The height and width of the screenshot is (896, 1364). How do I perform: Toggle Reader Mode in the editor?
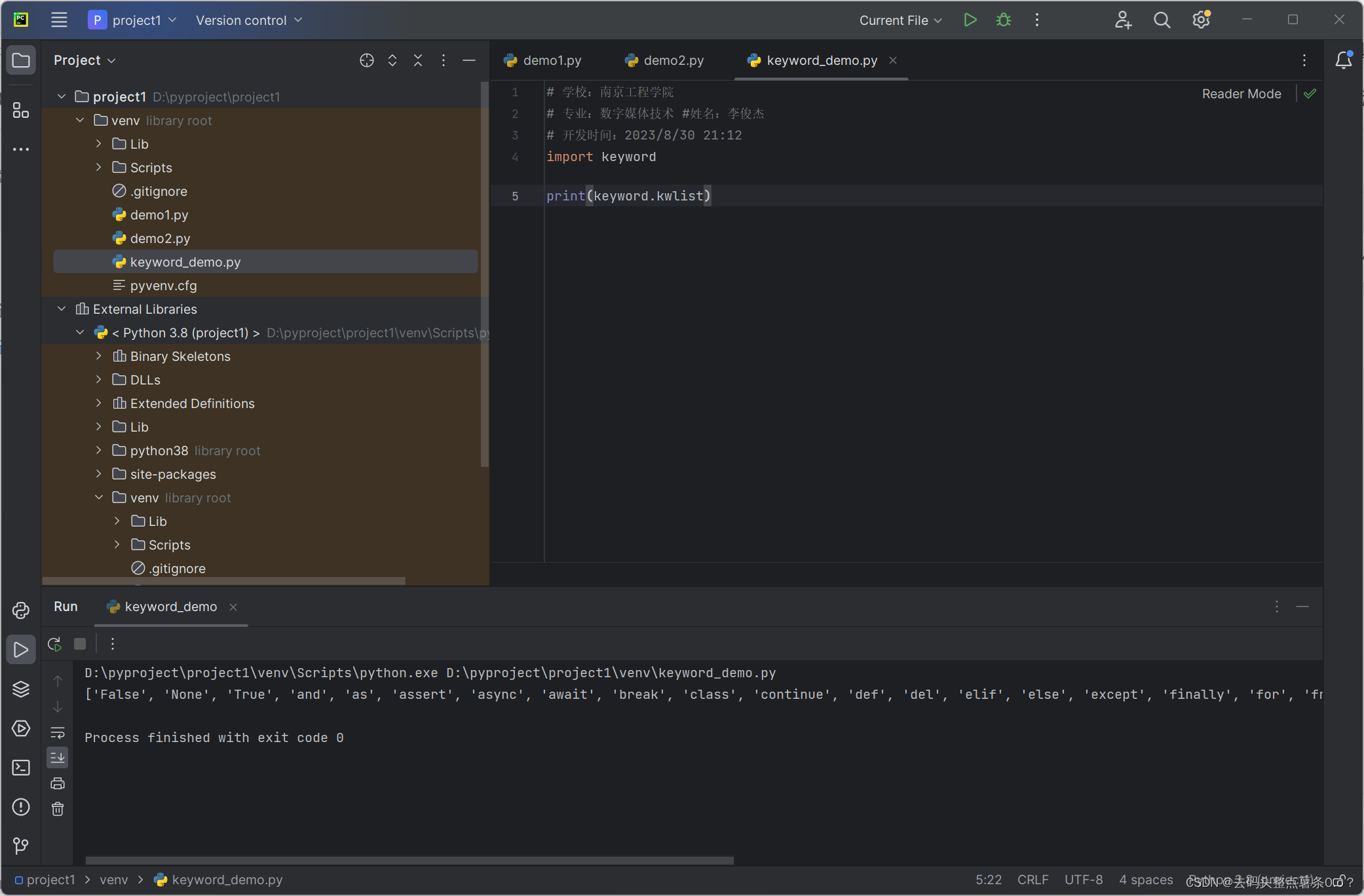click(1241, 94)
